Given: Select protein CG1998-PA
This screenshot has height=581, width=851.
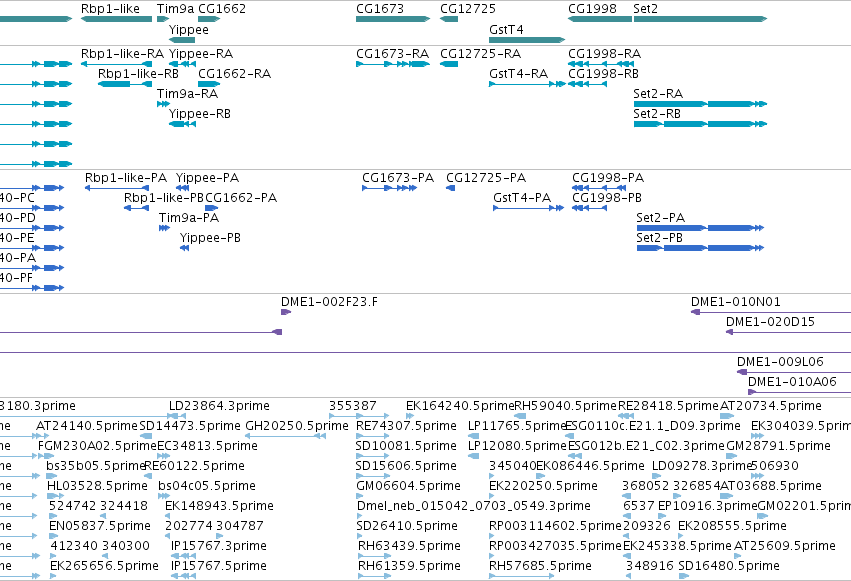Looking at the screenshot, I should tap(599, 188).
